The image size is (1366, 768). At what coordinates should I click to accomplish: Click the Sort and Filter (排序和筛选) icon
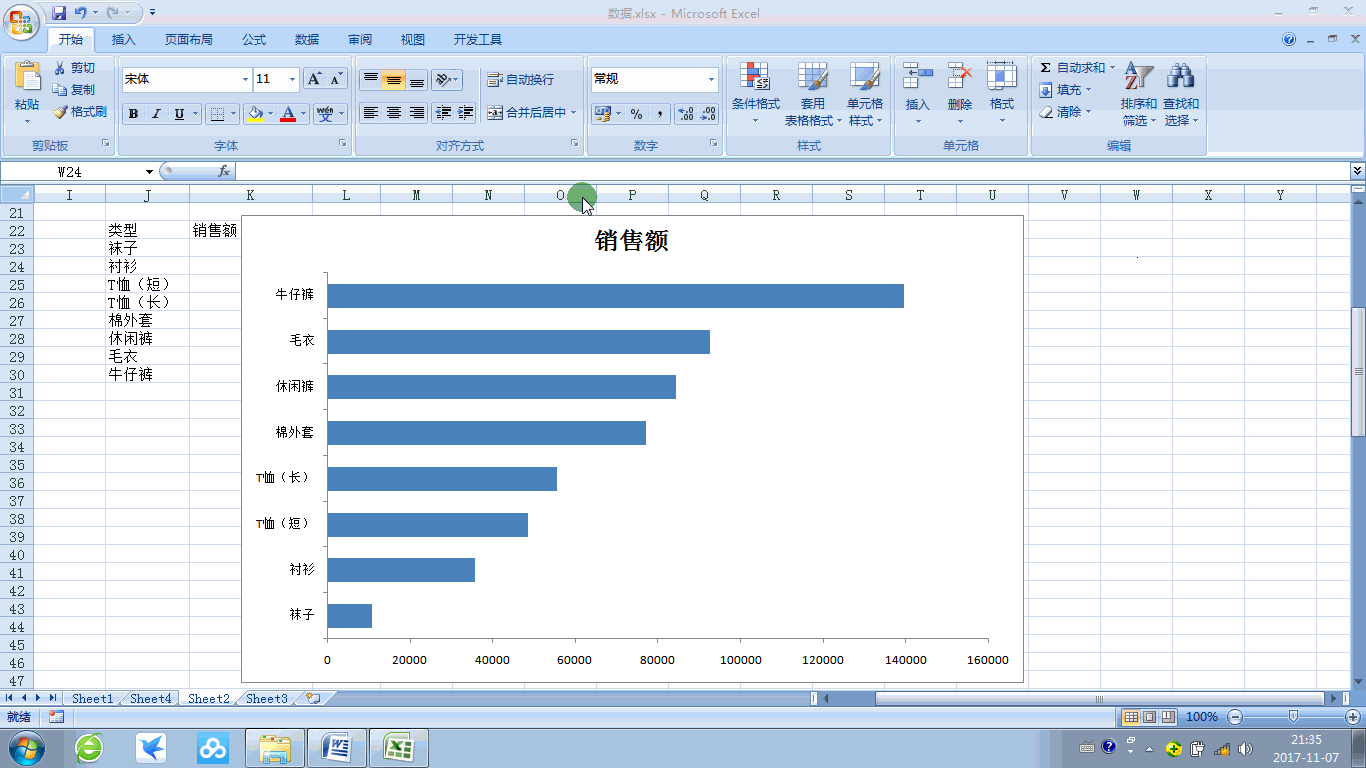[1138, 77]
